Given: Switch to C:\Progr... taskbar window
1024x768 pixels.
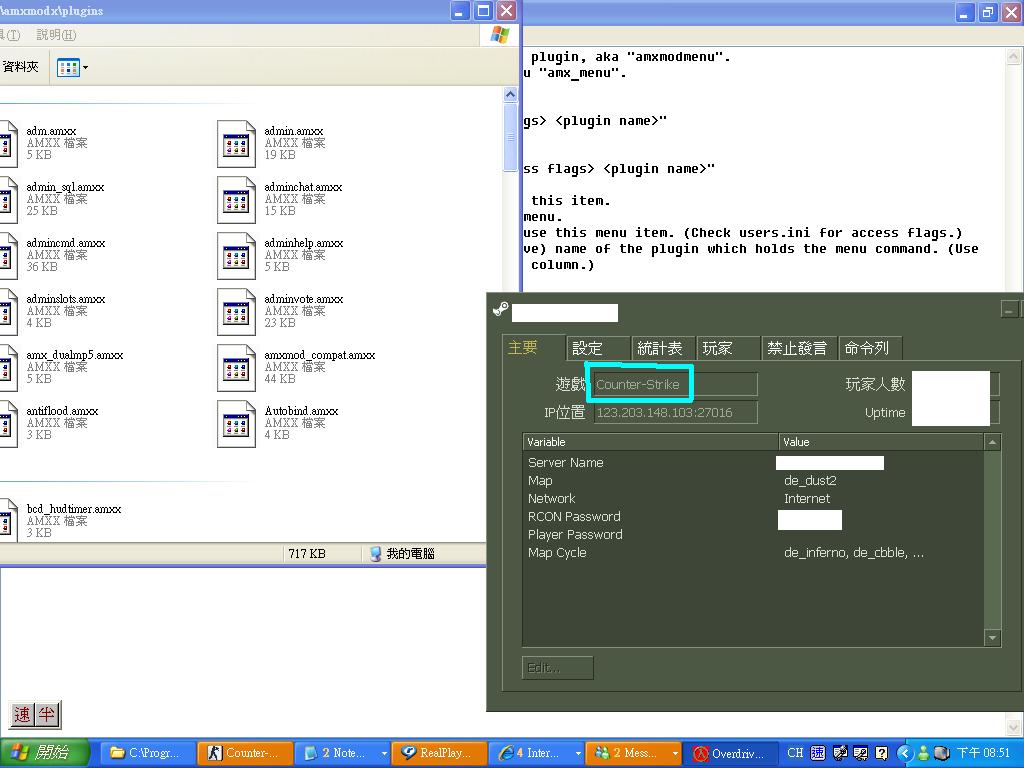Looking at the screenshot, I should [x=150, y=754].
